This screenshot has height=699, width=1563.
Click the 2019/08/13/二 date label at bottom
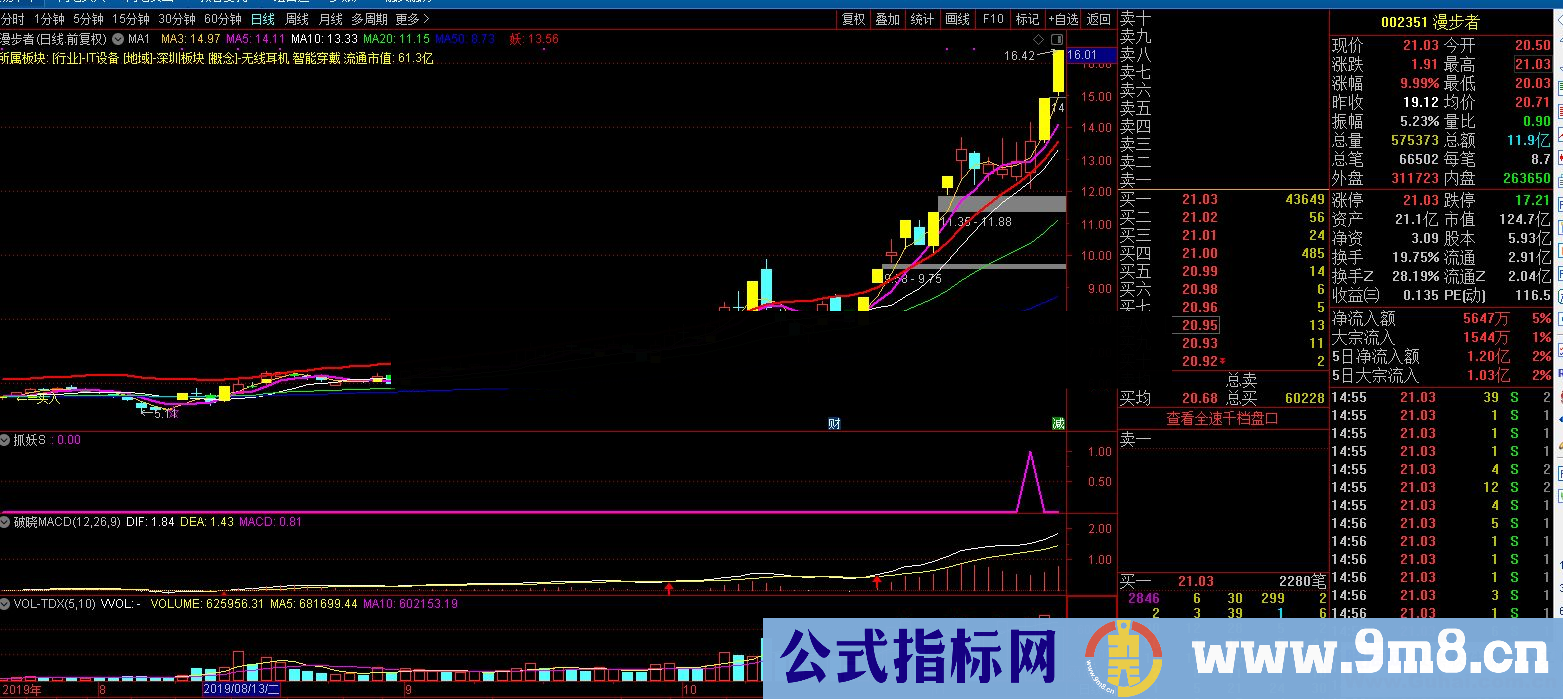(x=243, y=689)
